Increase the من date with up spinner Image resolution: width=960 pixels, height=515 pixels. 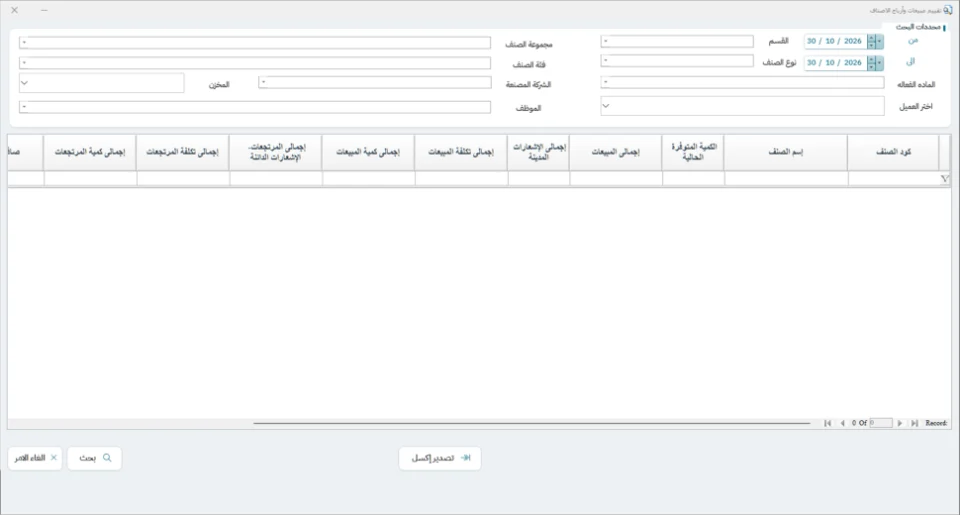pos(871,38)
